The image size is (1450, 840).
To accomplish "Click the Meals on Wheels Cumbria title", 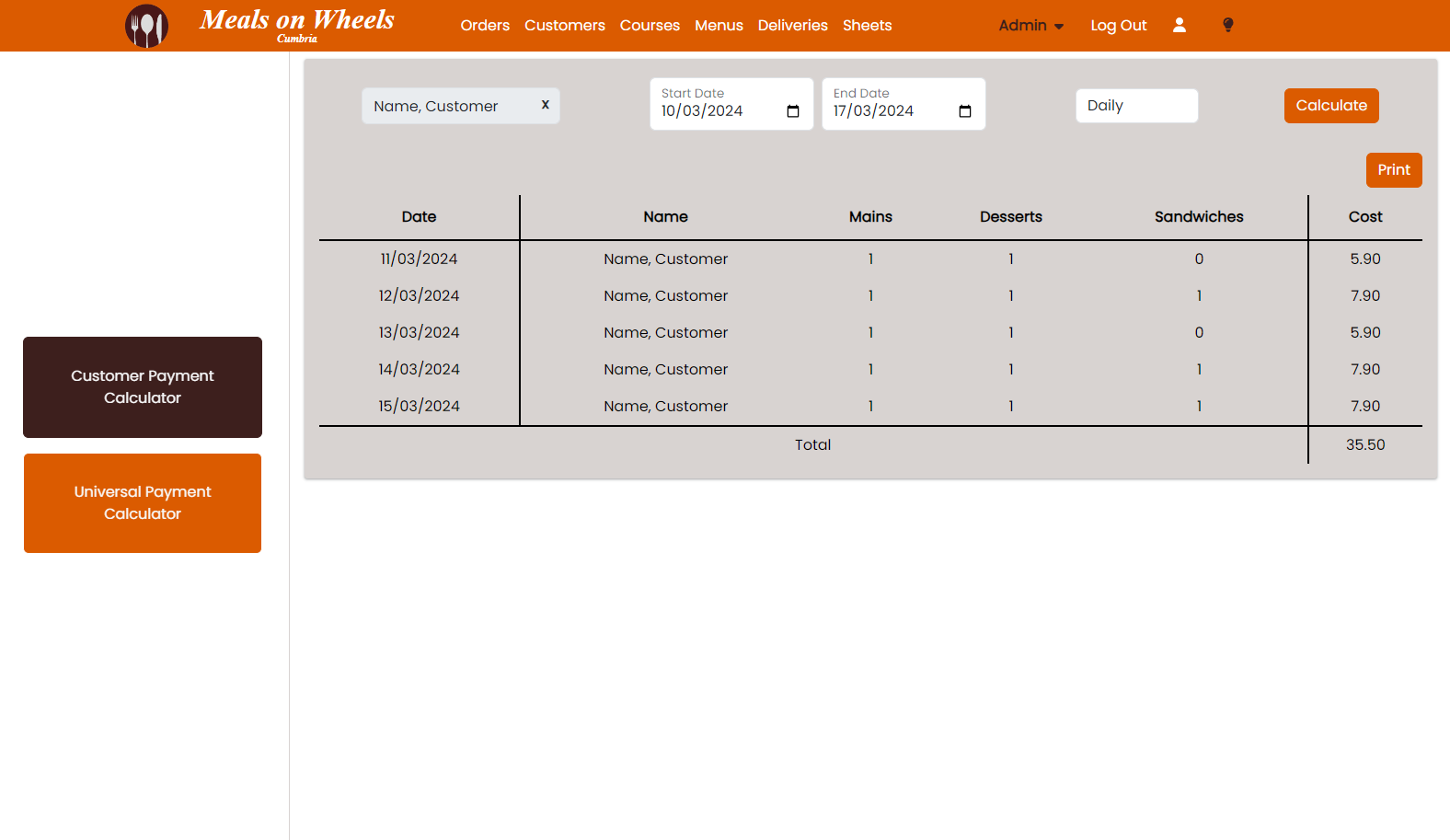I will [297, 24].
